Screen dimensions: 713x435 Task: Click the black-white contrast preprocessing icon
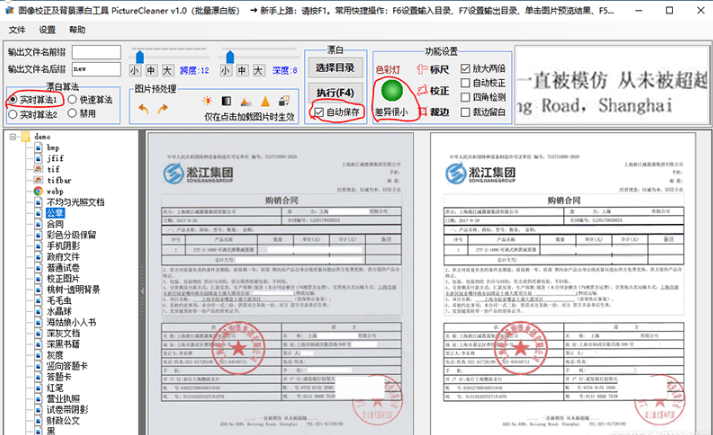click(227, 101)
